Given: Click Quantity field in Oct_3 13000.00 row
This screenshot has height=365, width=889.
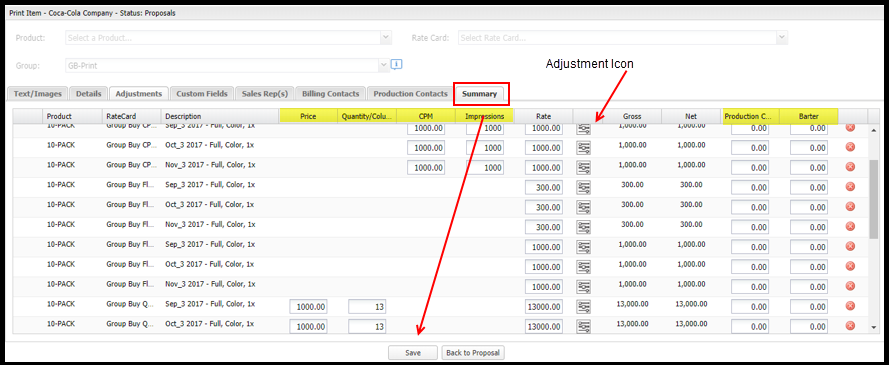Looking at the screenshot, I should [367, 327].
